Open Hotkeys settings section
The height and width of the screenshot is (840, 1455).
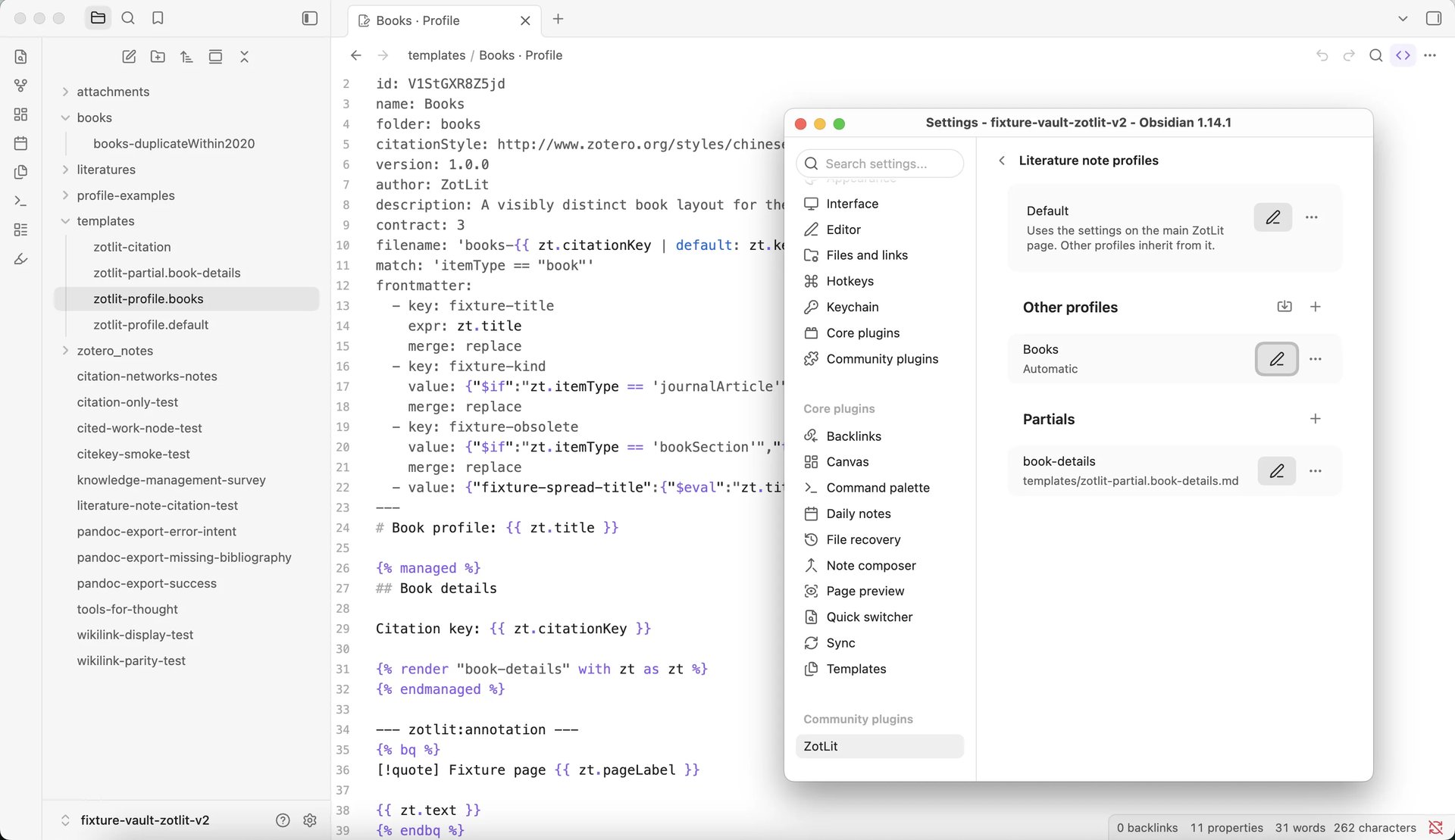point(879,281)
